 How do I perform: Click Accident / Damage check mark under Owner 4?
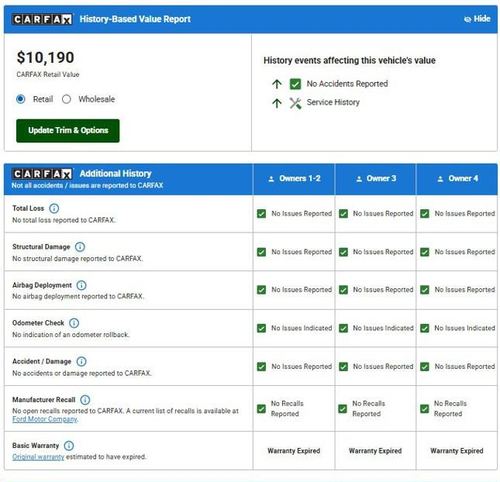[x=425, y=367]
